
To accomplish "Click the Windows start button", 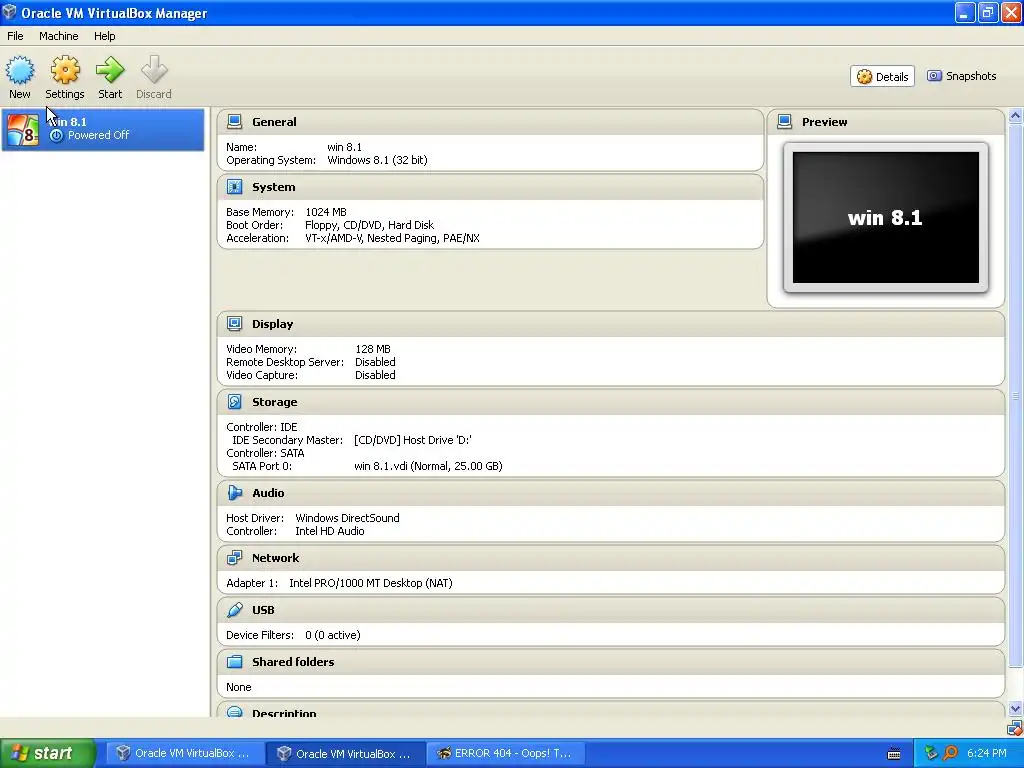I will 47,754.
